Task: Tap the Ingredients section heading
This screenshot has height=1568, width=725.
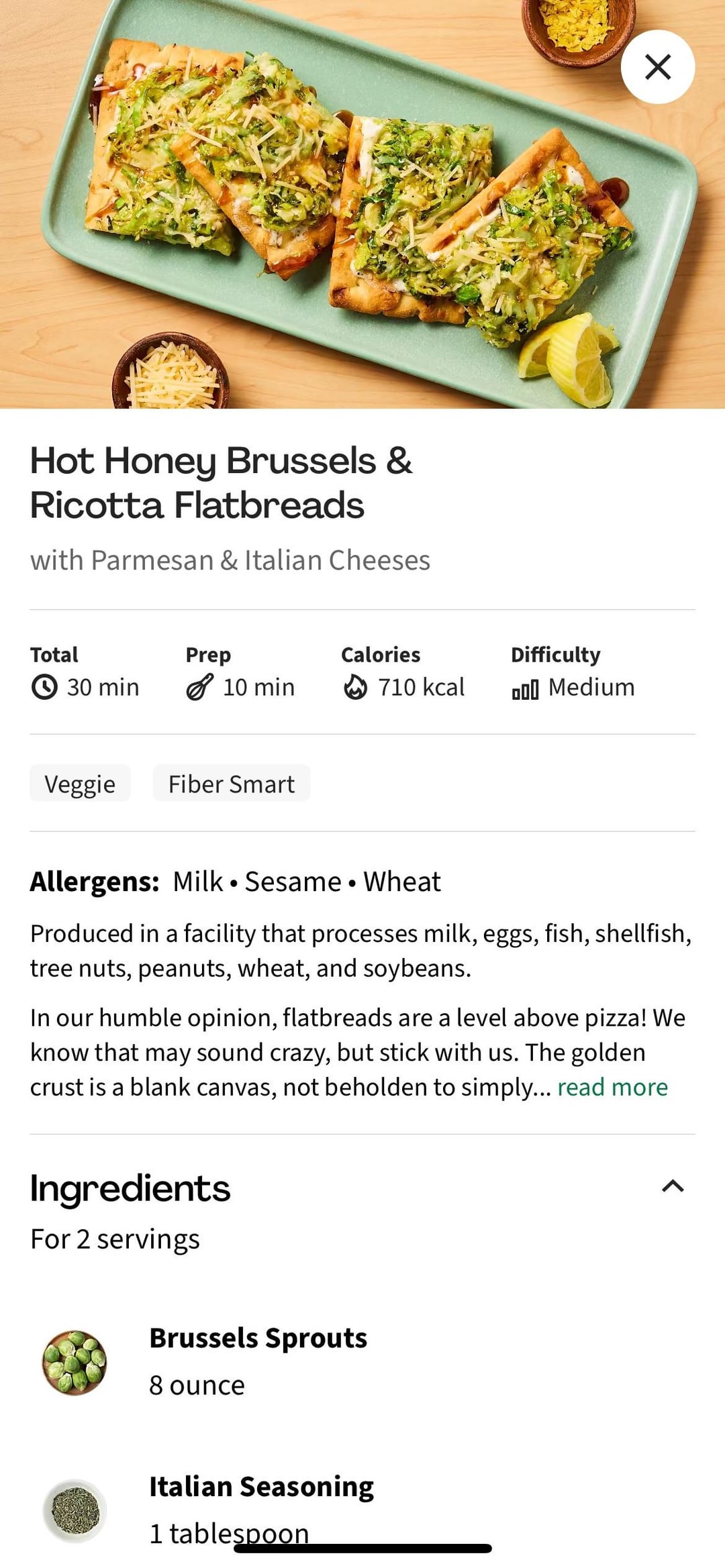Action: point(130,1188)
